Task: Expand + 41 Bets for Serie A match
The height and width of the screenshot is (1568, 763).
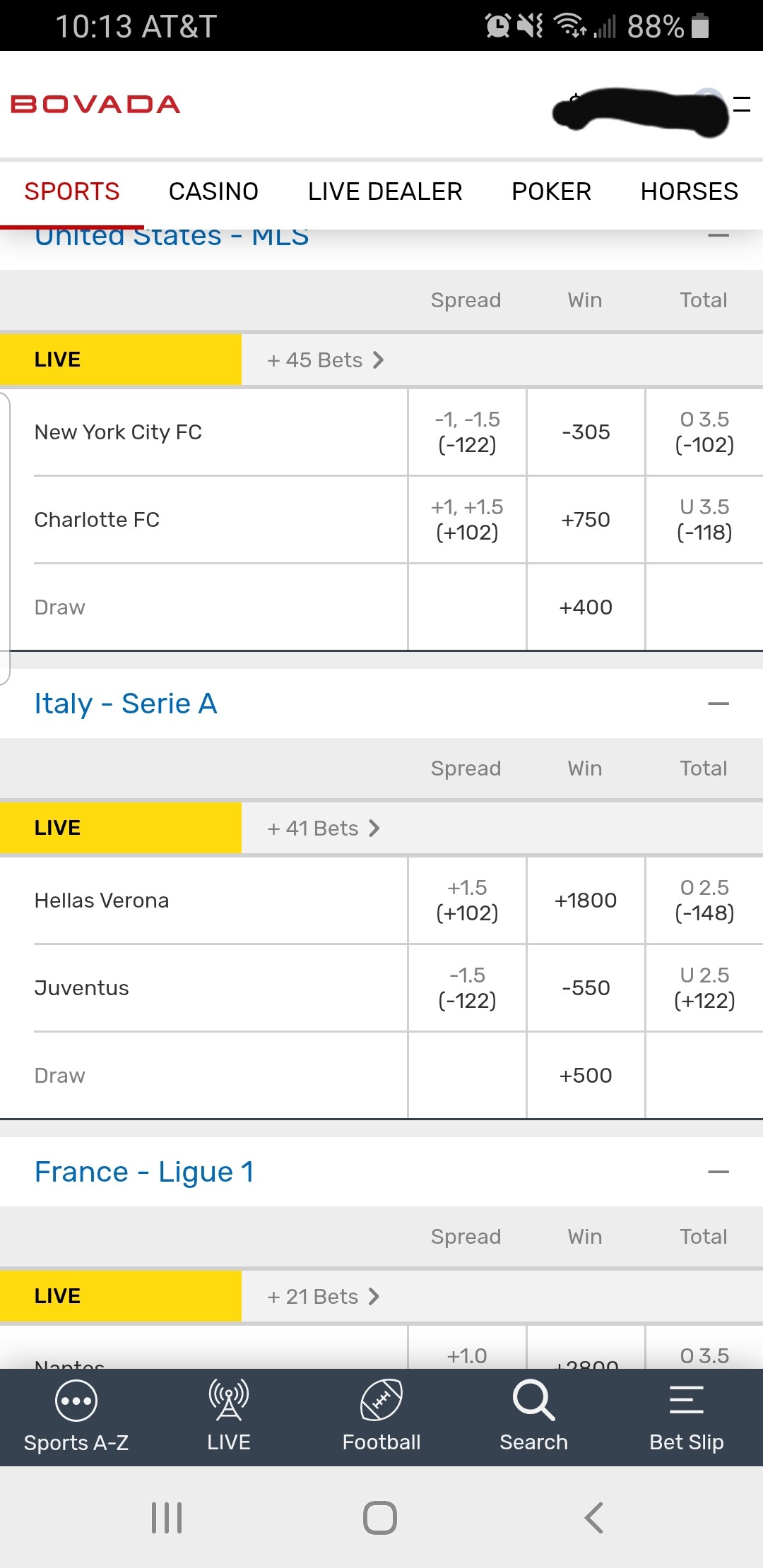Action: click(x=324, y=828)
